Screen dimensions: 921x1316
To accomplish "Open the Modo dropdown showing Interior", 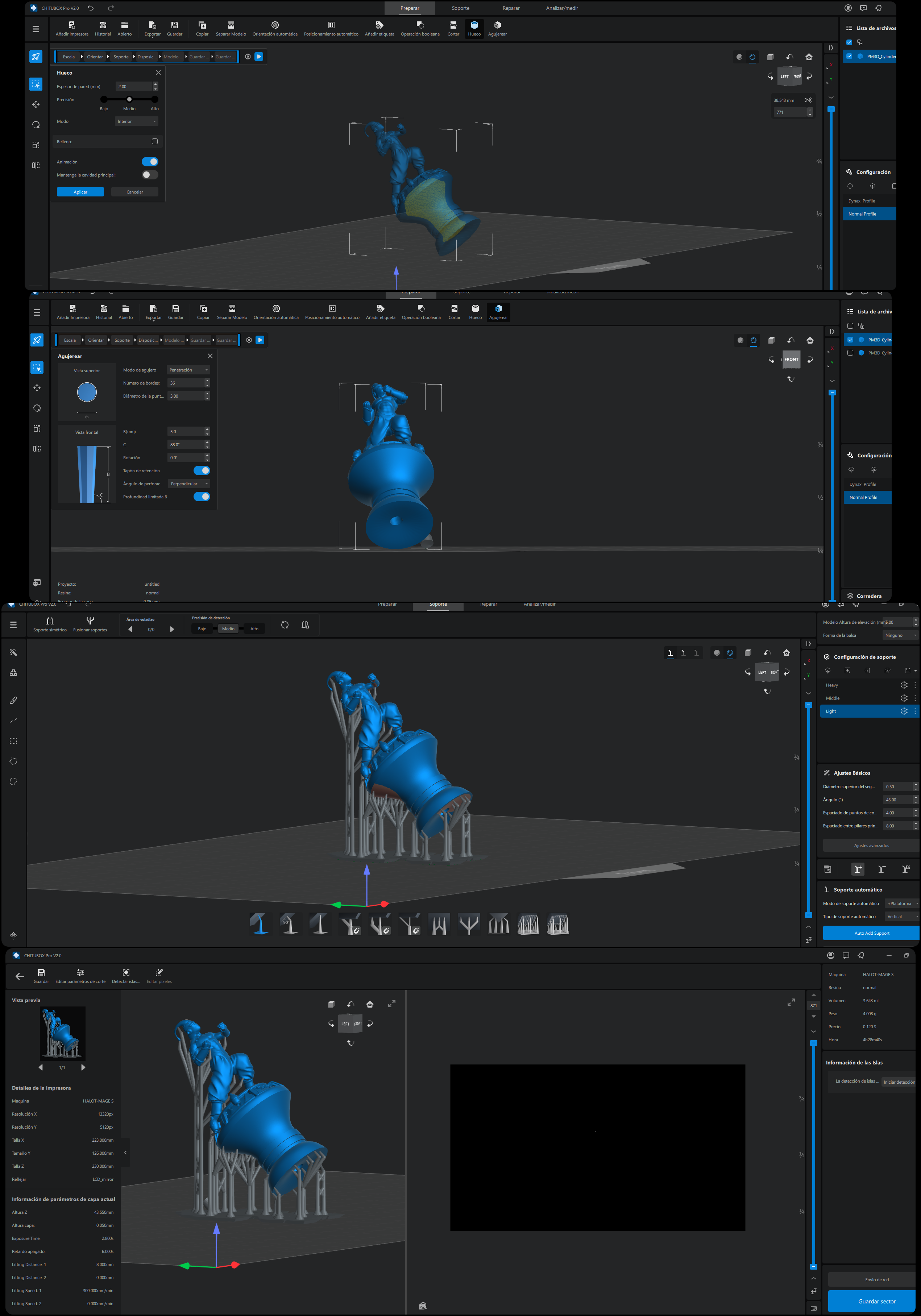I will coord(136,121).
